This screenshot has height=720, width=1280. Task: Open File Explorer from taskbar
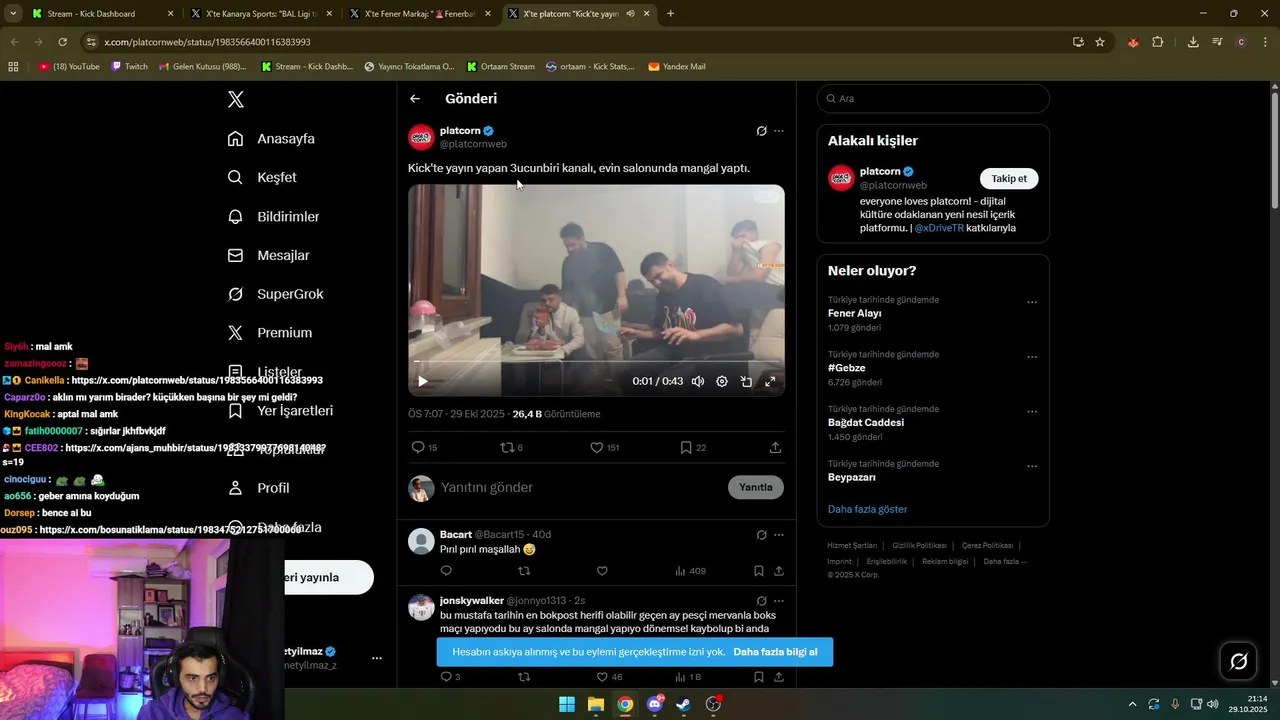pyautogui.click(x=596, y=704)
